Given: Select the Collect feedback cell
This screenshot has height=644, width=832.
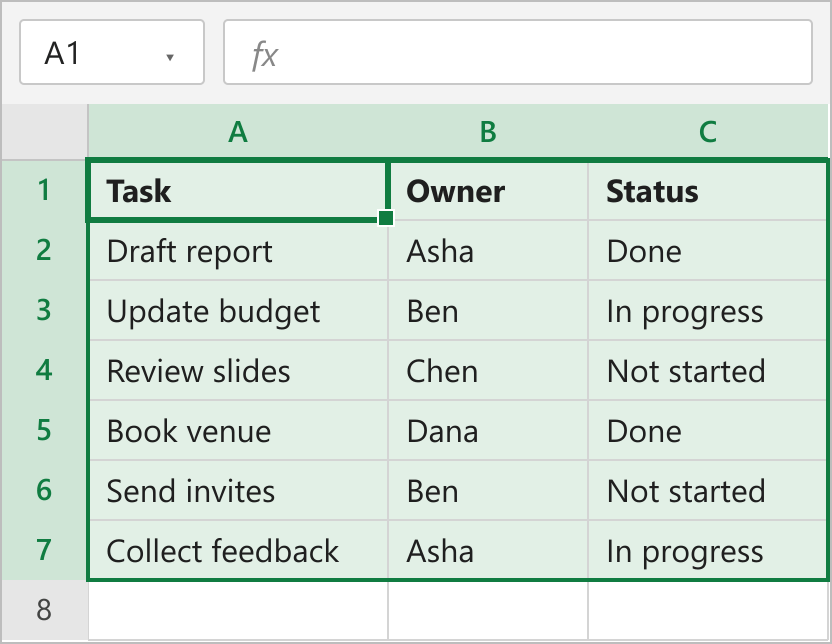Looking at the screenshot, I should click(238, 550).
